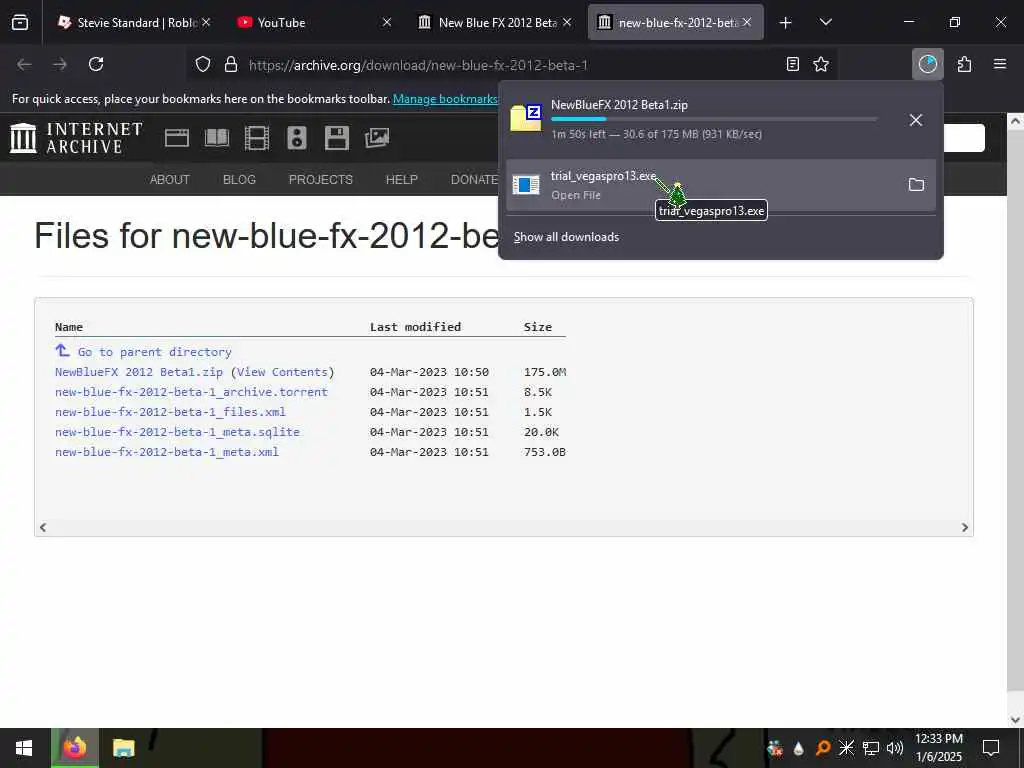The height and width of the screenshot is (768, 1024).
Task: Open the Audio speaker icon
Action: (296, 138)
